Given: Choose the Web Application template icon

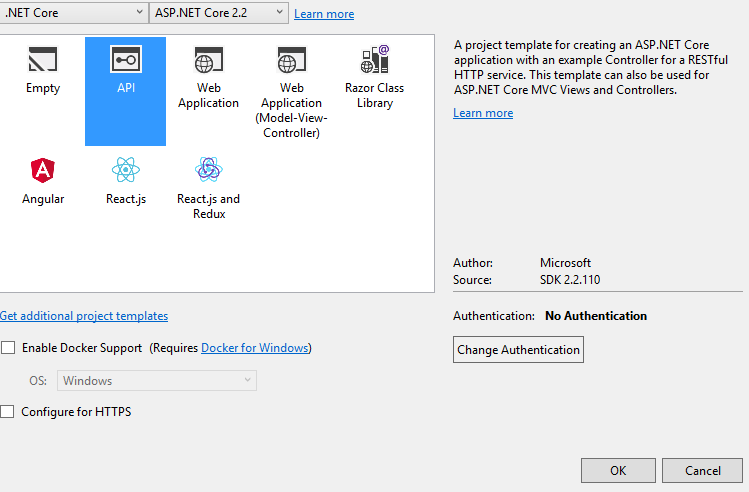Looking at the screenshot, I should coord(209,60).
